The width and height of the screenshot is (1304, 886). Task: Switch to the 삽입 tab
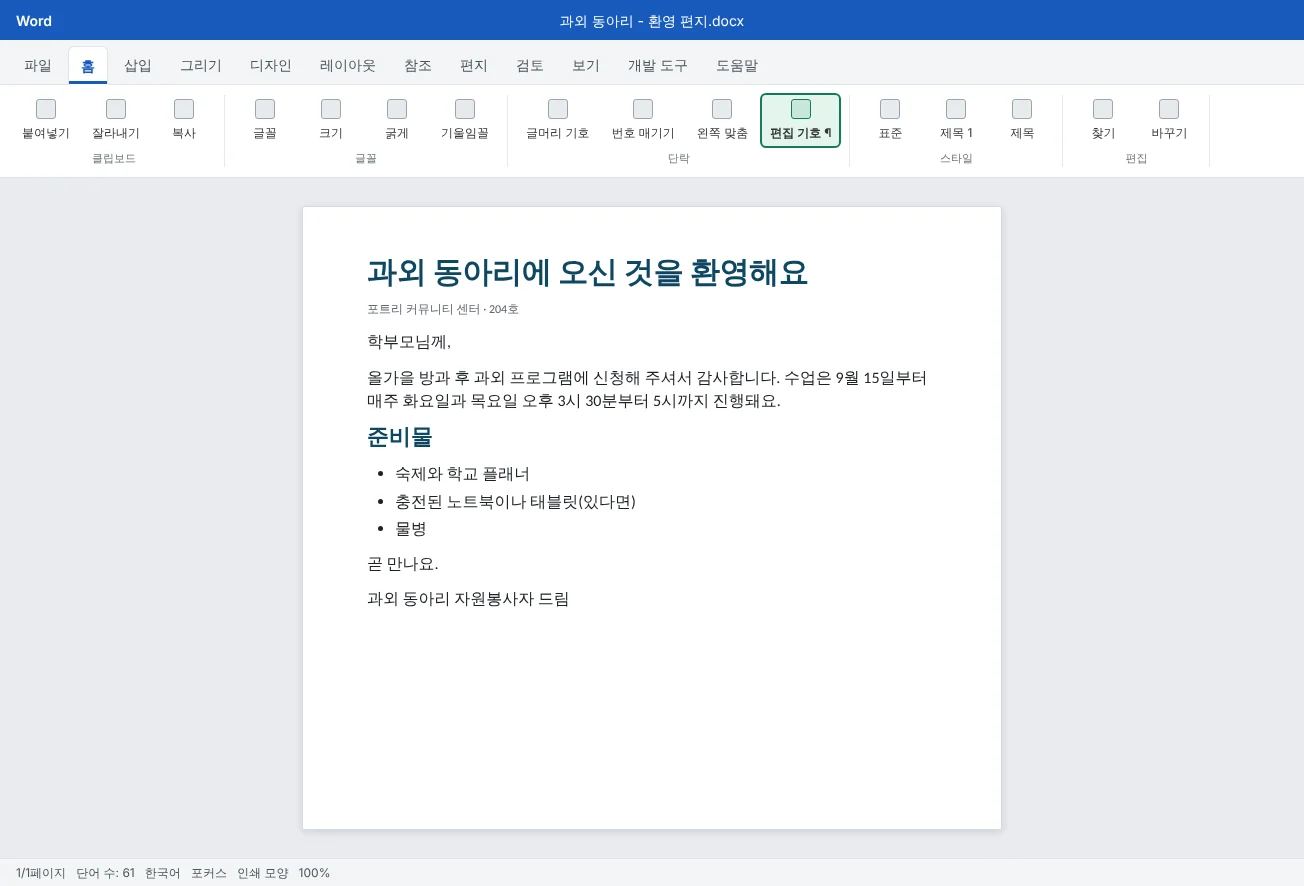[x=138, y=65]
